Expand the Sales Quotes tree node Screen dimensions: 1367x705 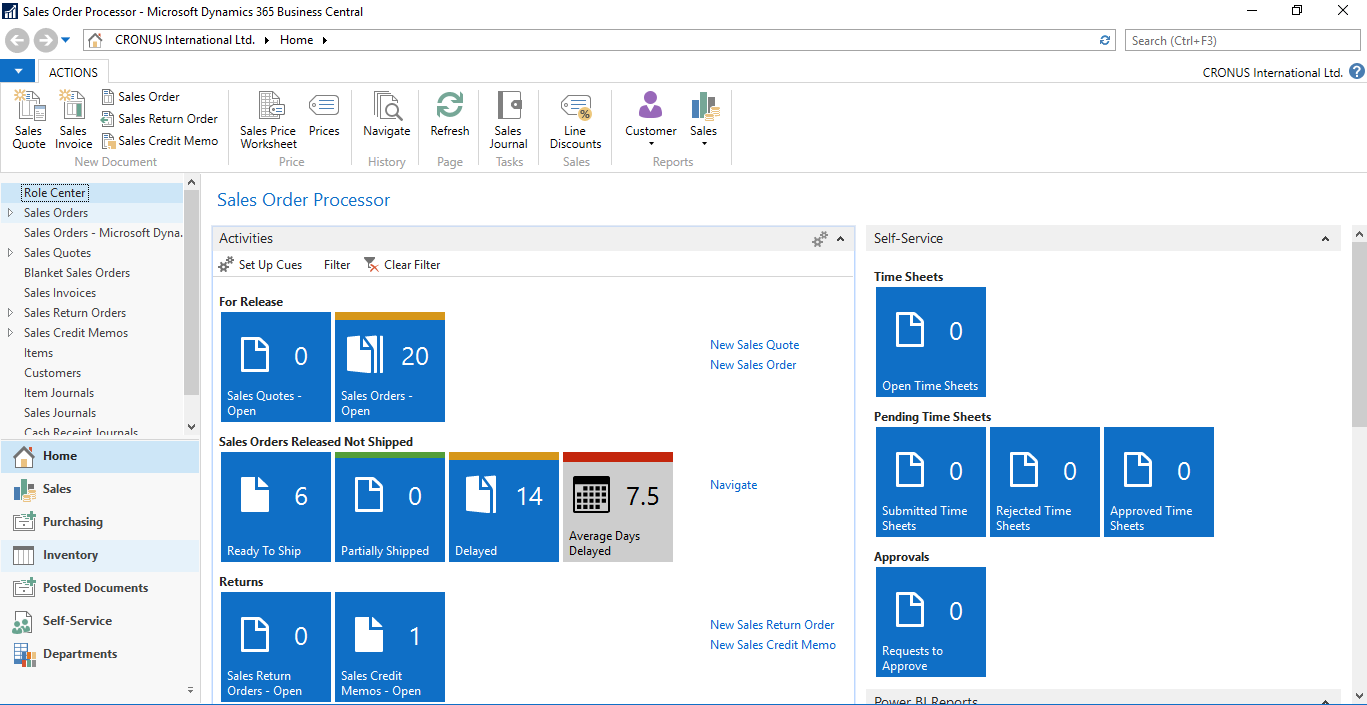[x=10, y=253]
